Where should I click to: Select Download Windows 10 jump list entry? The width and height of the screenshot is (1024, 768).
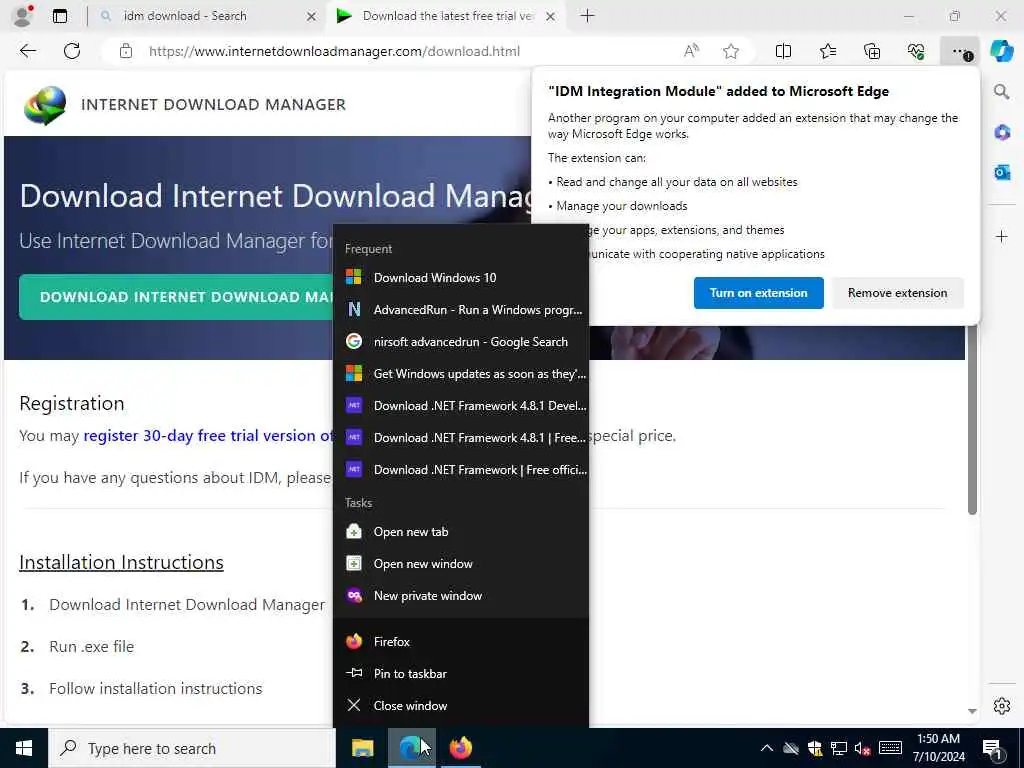tap(461, 278)
